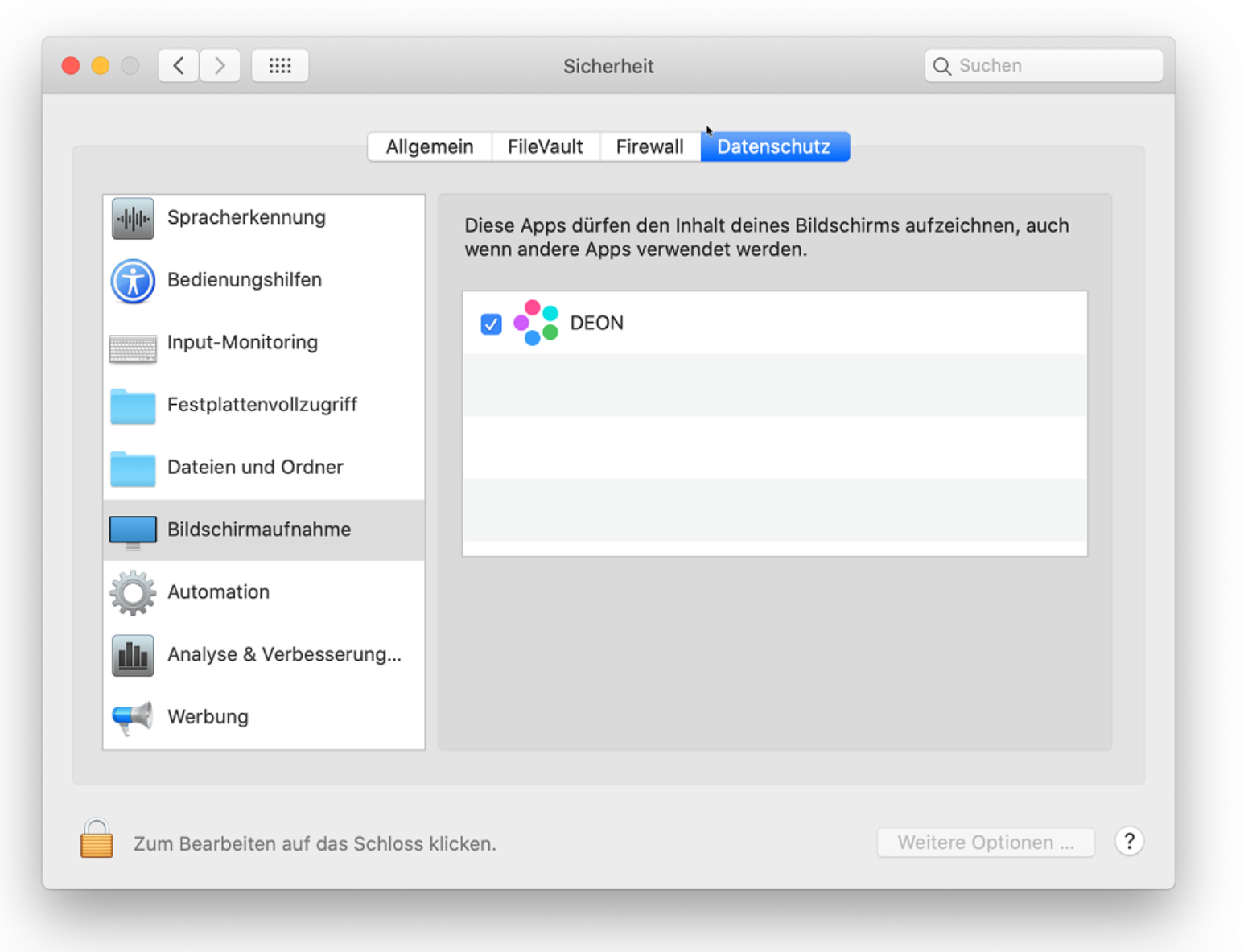Select Automation in the privacy list
The width and height of the screenshot is (1244, 952).
(x=264, y=593)
